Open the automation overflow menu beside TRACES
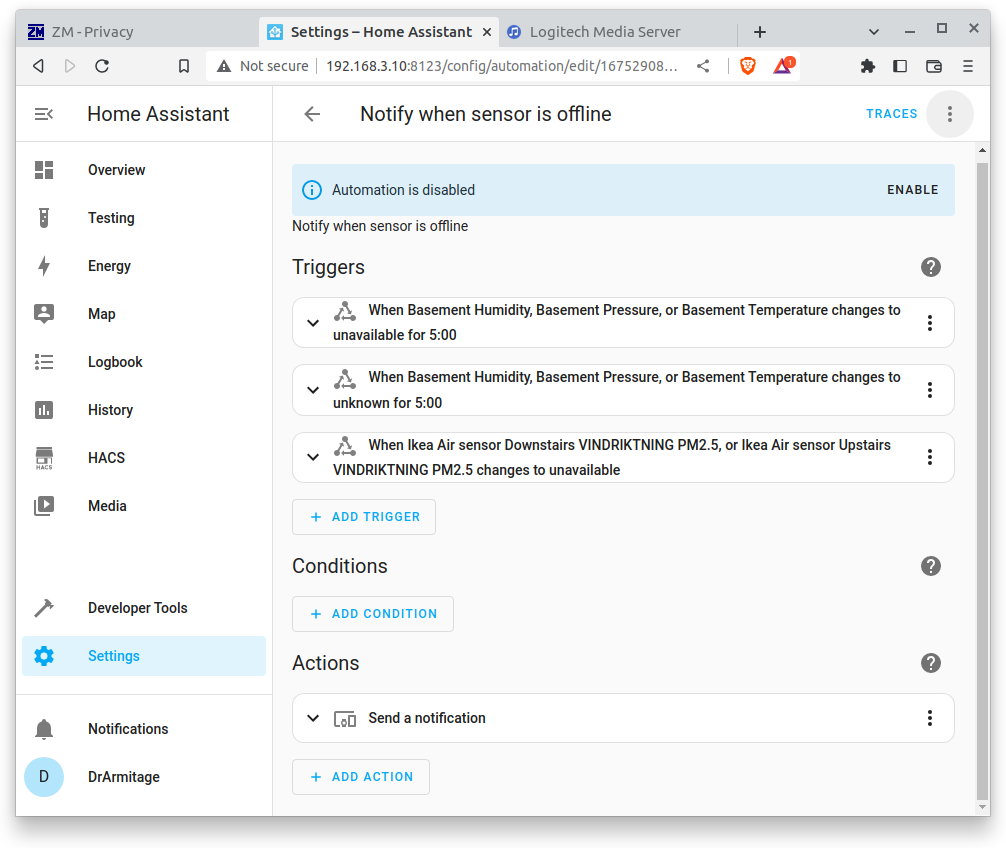Viewport: 1006px width, 848px height. (x=950, y=114)
